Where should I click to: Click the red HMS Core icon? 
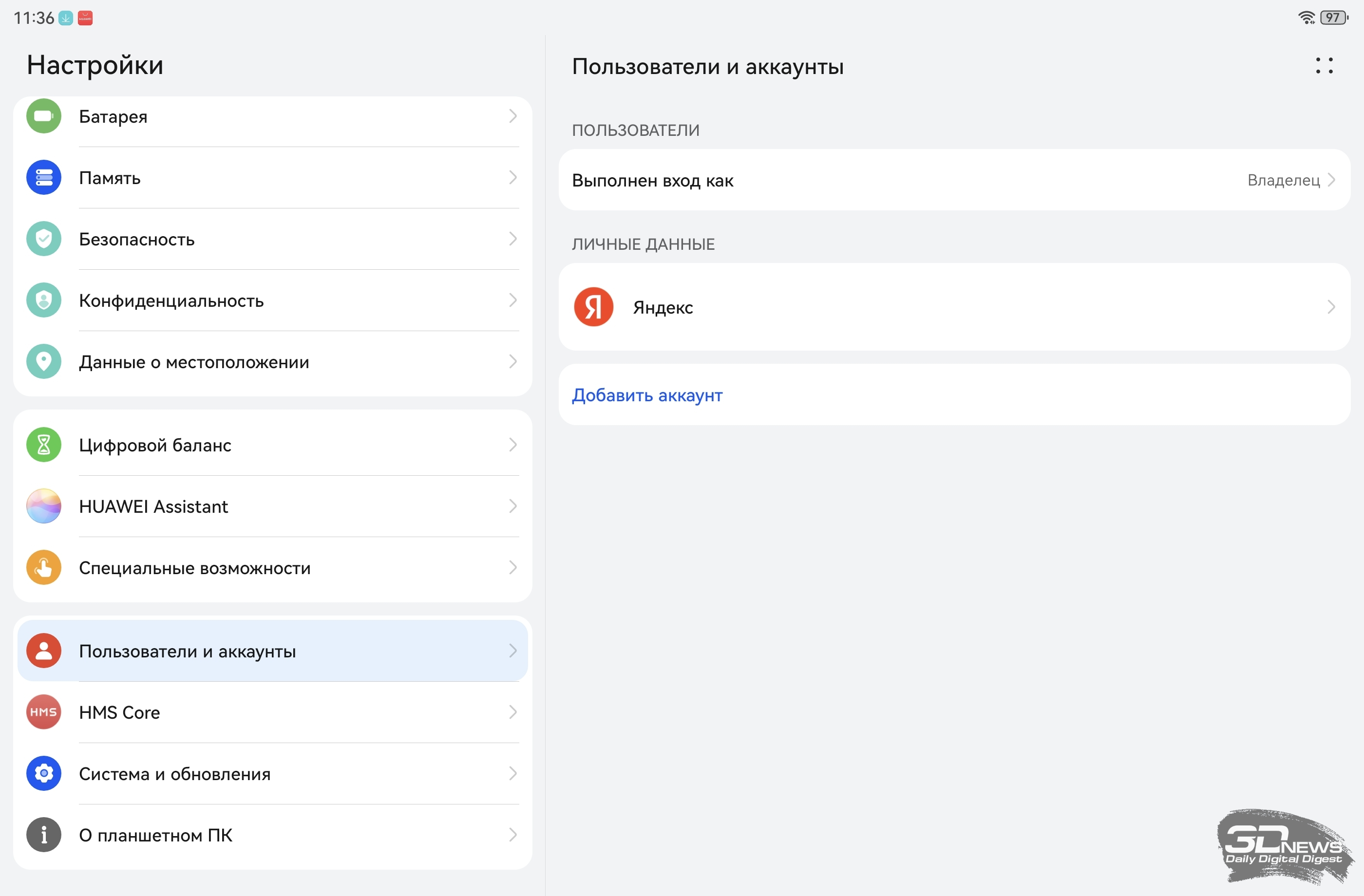click(x=43, y=712)
